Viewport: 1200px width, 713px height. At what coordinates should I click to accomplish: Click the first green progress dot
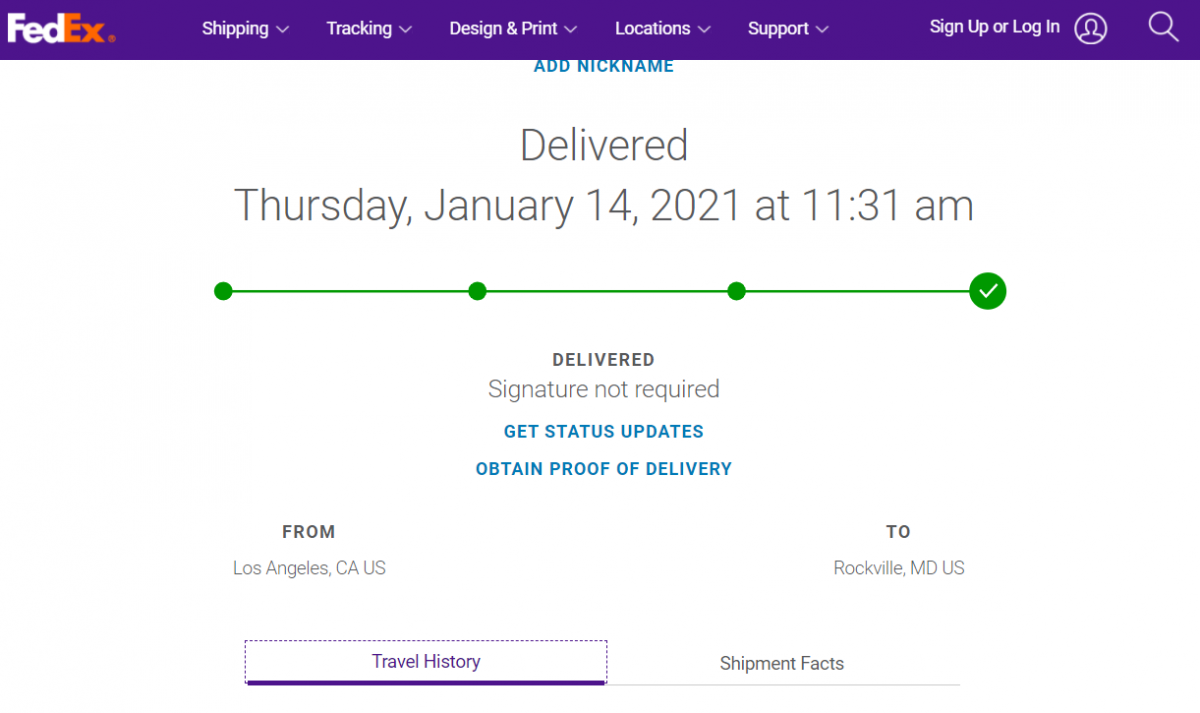pos(223,291)
